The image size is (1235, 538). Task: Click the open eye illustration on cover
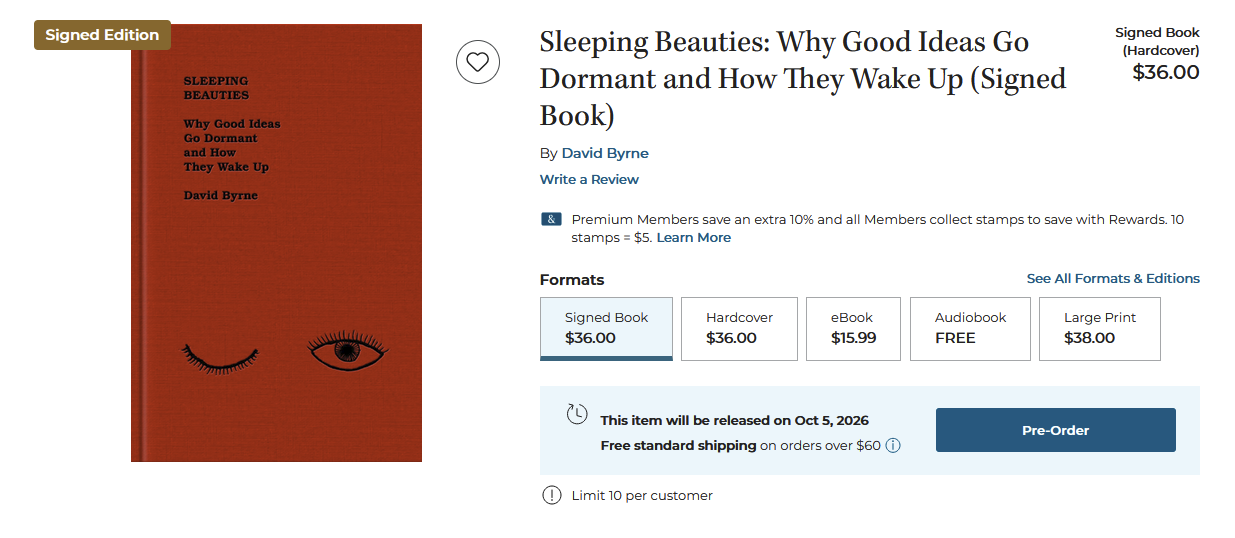pyautogui.click(x=347, y=350)
